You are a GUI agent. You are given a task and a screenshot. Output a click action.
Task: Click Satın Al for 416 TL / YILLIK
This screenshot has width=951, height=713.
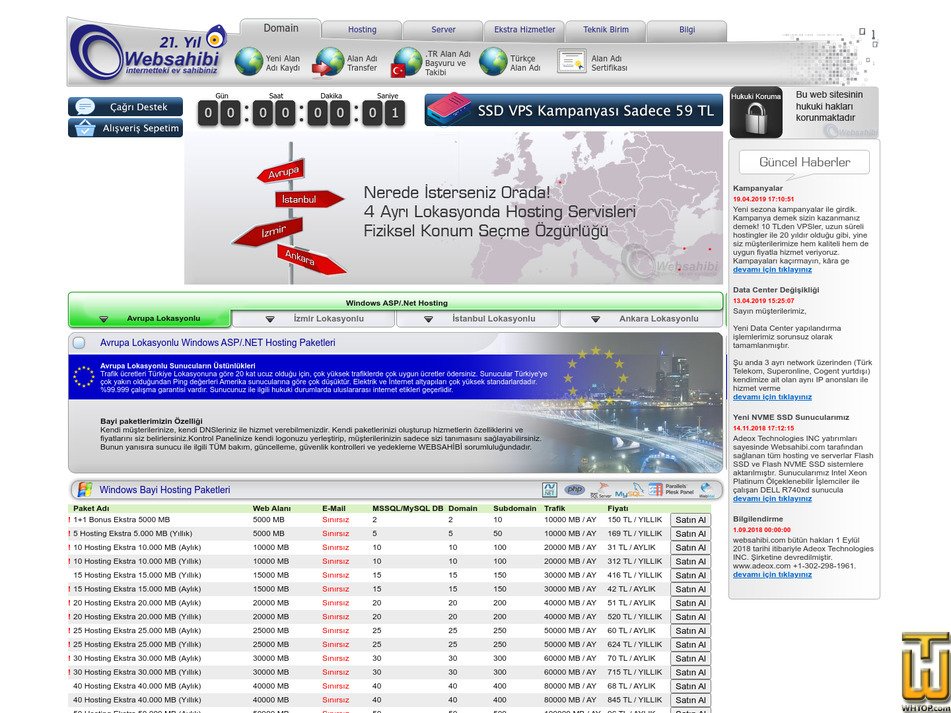[x=690, y=575]
